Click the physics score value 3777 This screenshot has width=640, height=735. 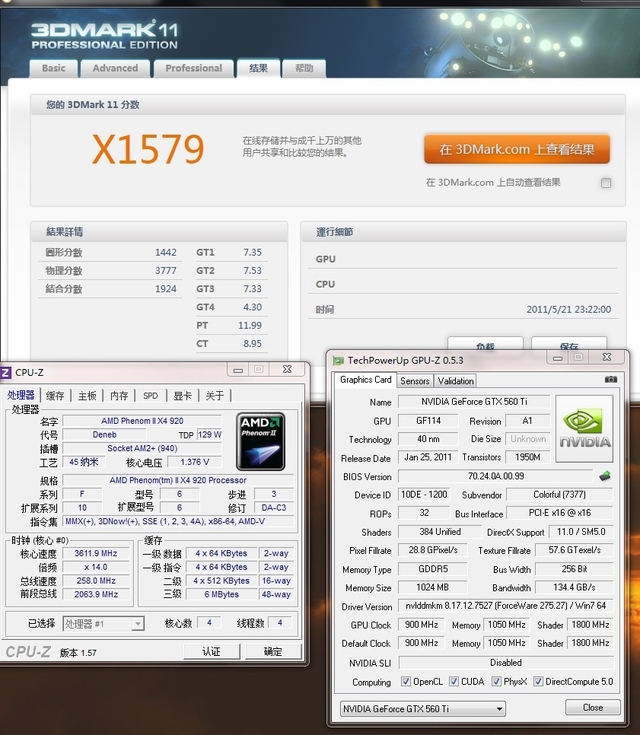pos(166,271)
